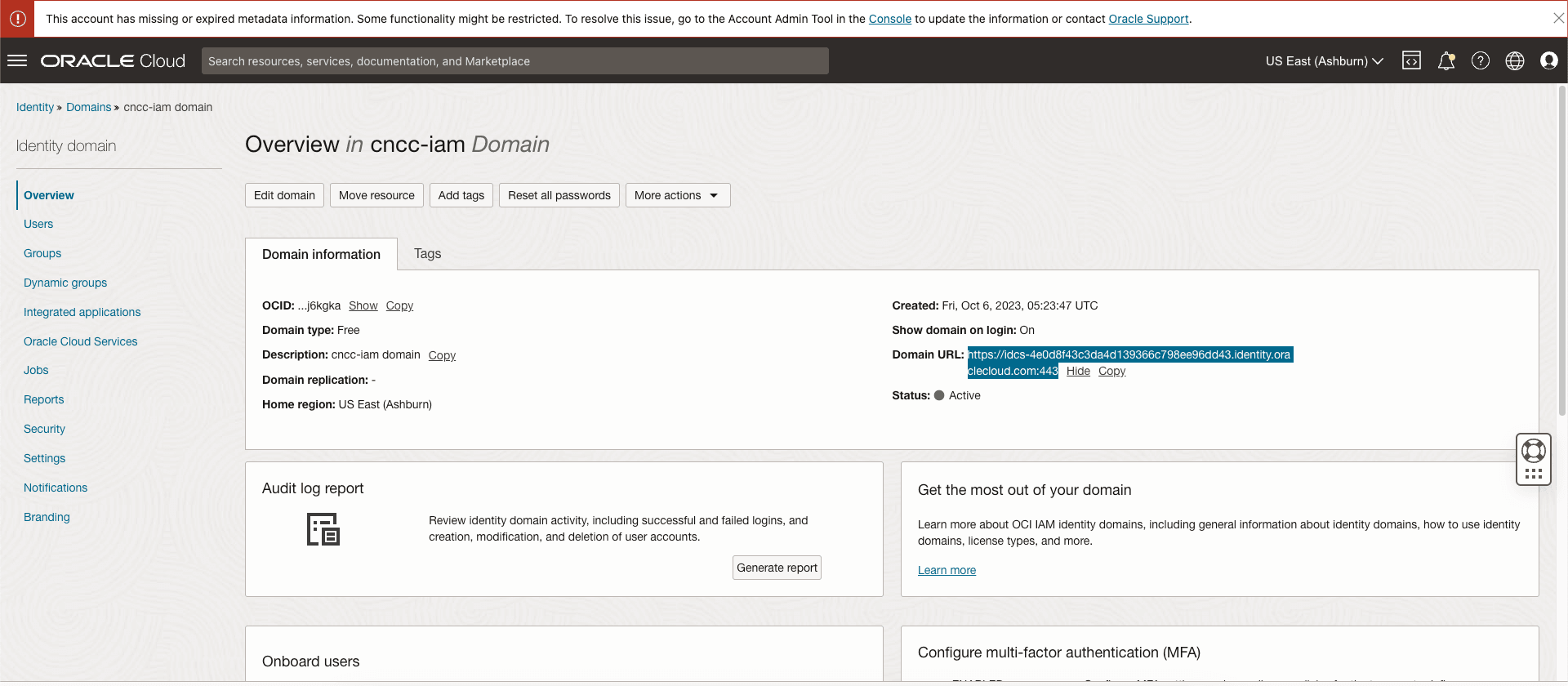
Task: Click the Onboard users heading
Action: (x=310, y=661)
